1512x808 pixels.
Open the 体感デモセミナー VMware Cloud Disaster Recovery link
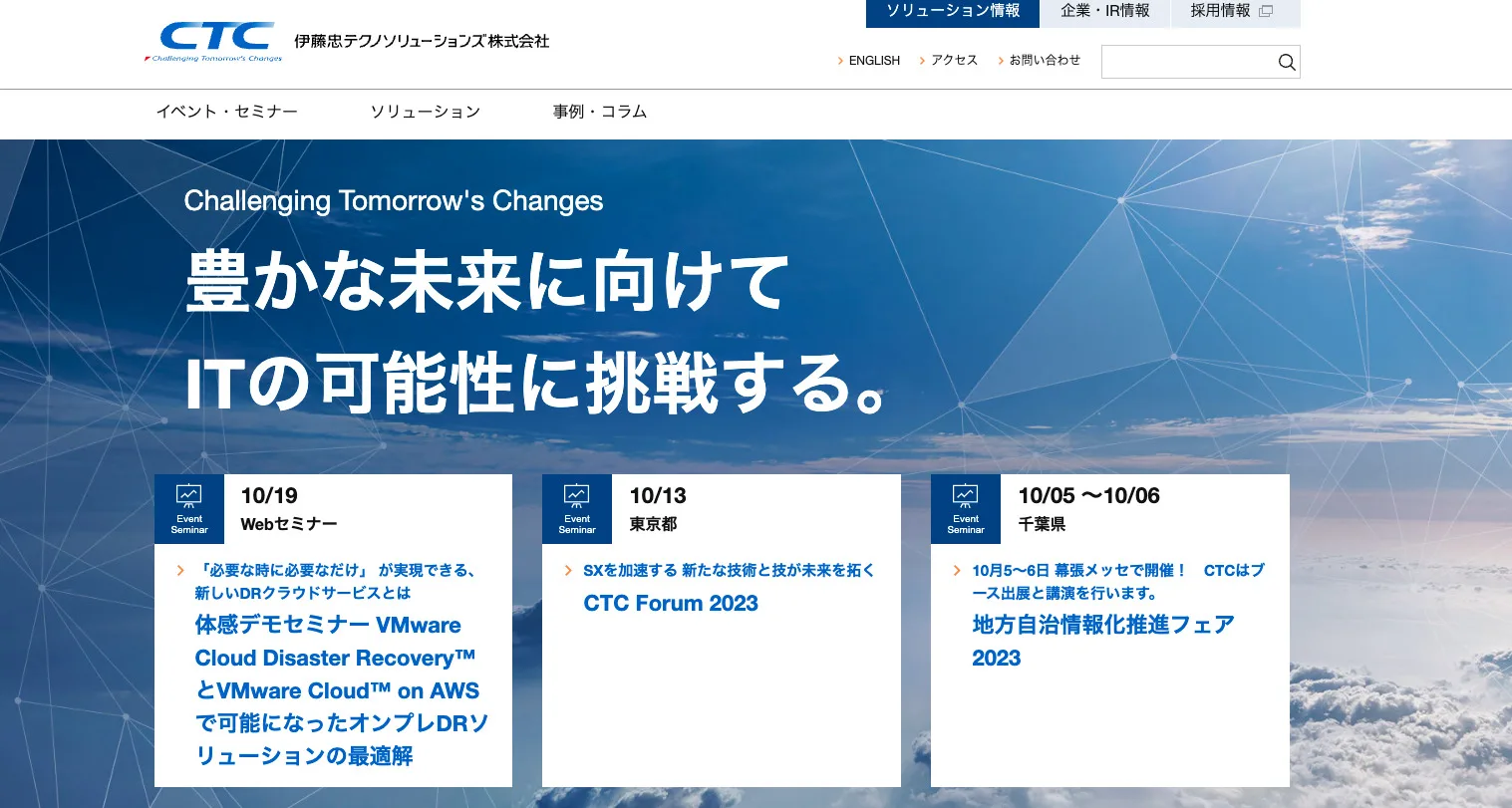click(342, 690)
